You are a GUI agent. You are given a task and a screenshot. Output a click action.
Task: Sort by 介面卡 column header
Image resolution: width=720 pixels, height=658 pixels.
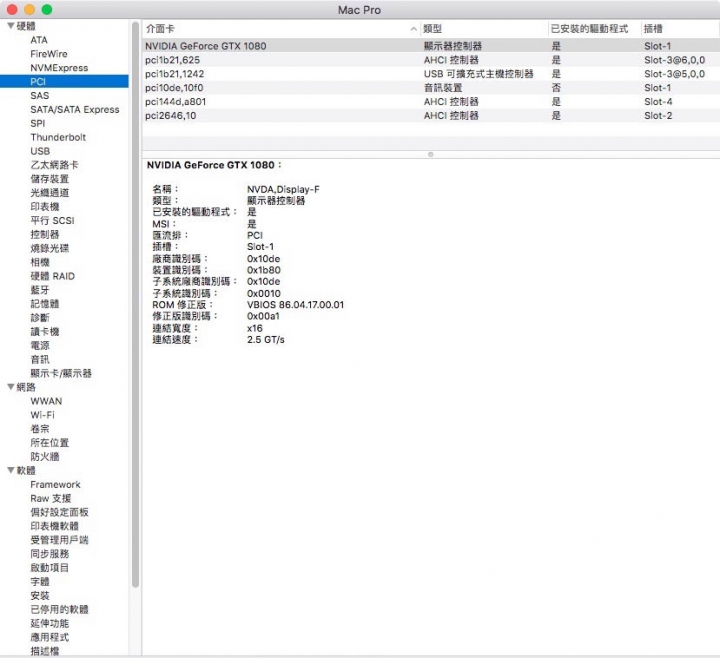[x=281, y=29]
